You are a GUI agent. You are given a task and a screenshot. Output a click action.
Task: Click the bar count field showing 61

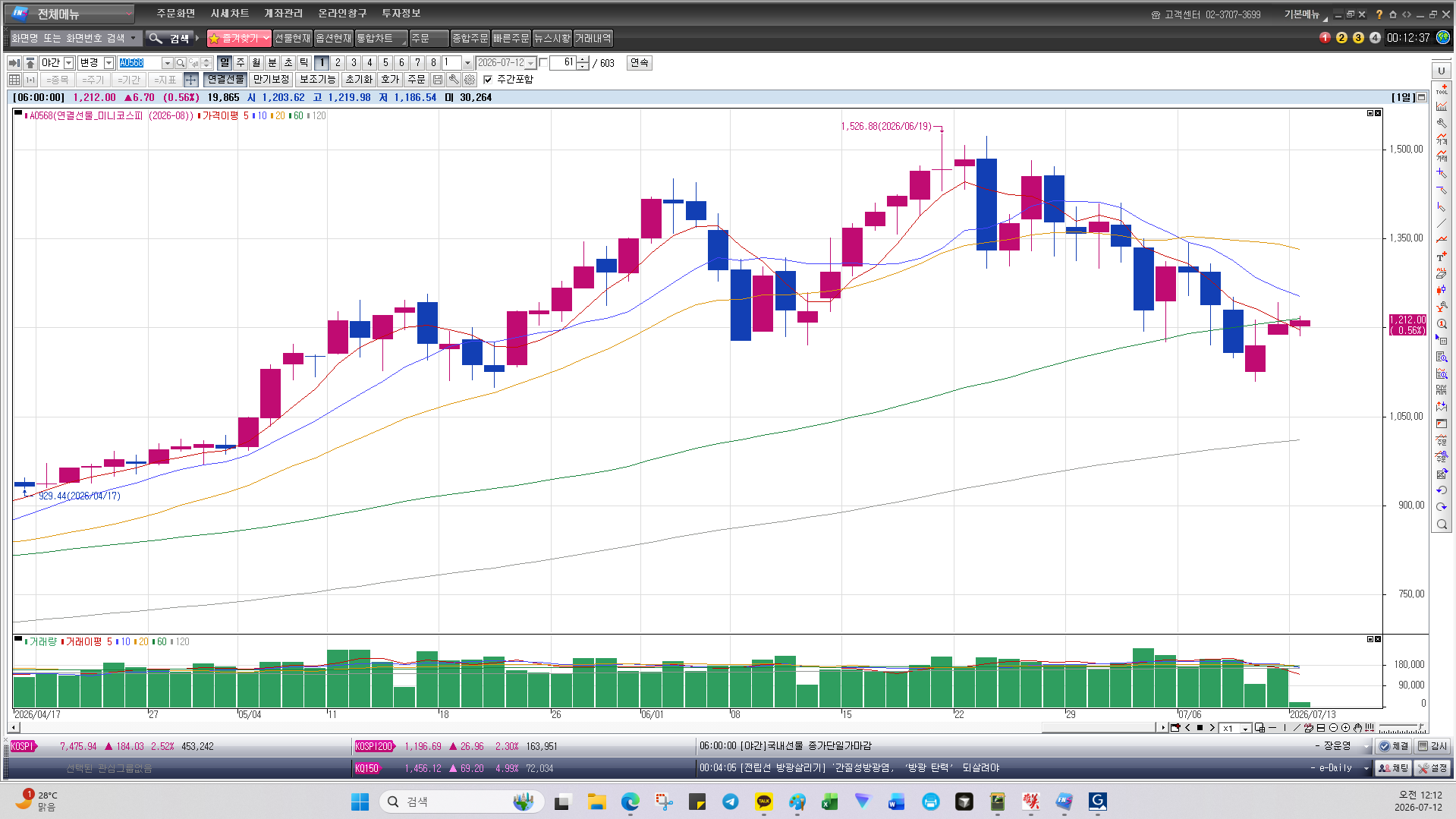tap(563, 63)
